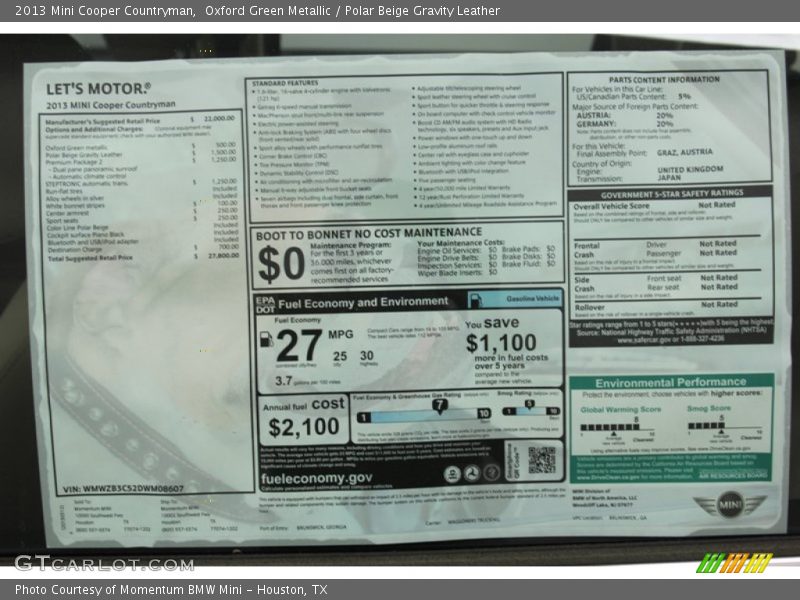The width and height of the screenshot is (800, 600).
Task: Click the first round agency seal near fueleconomy.gov
Action: click(x=452, y=474)
